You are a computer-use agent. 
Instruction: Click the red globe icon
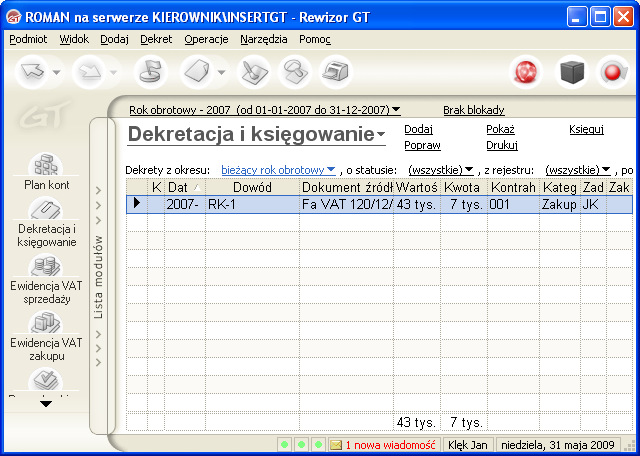526,72
